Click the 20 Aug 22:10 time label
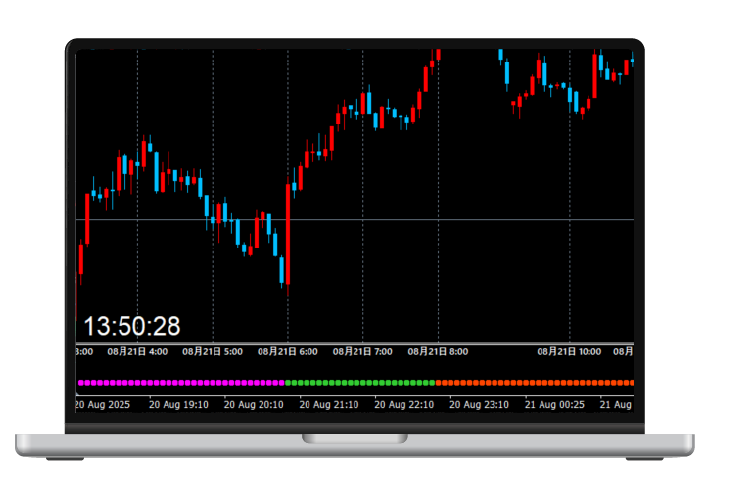The height and width of the screenshot is (499, 739). (x=404, y=405)
